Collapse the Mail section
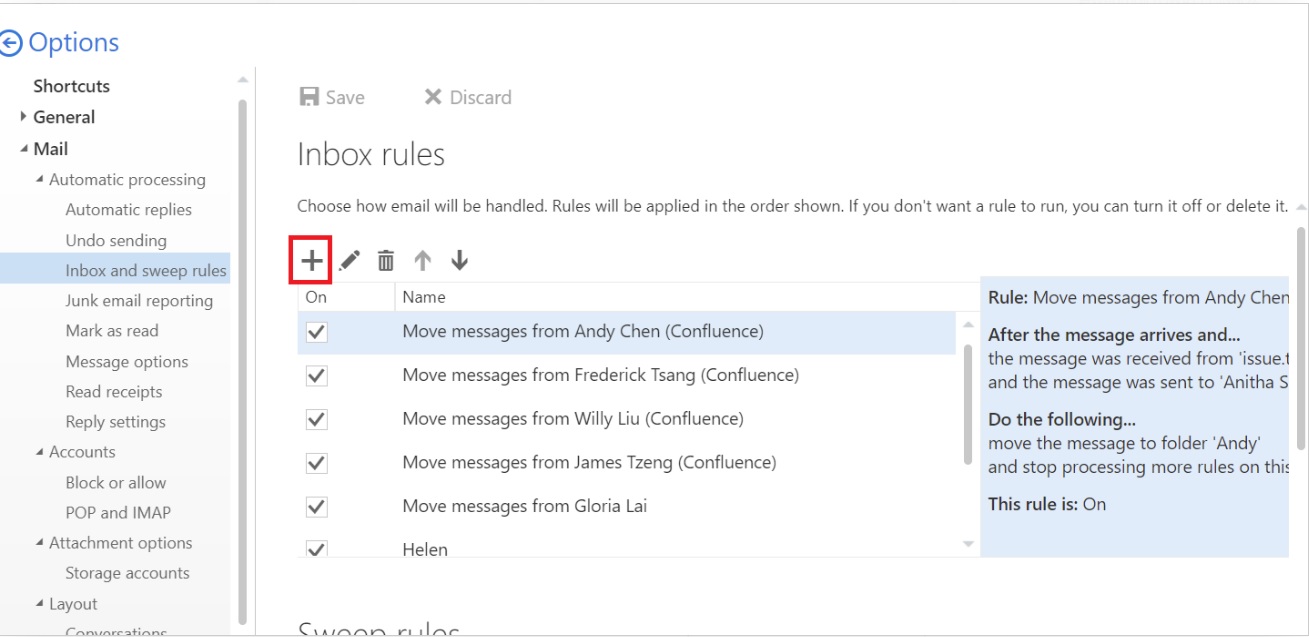Screen dimensions: 1309x637 point(24,149)
